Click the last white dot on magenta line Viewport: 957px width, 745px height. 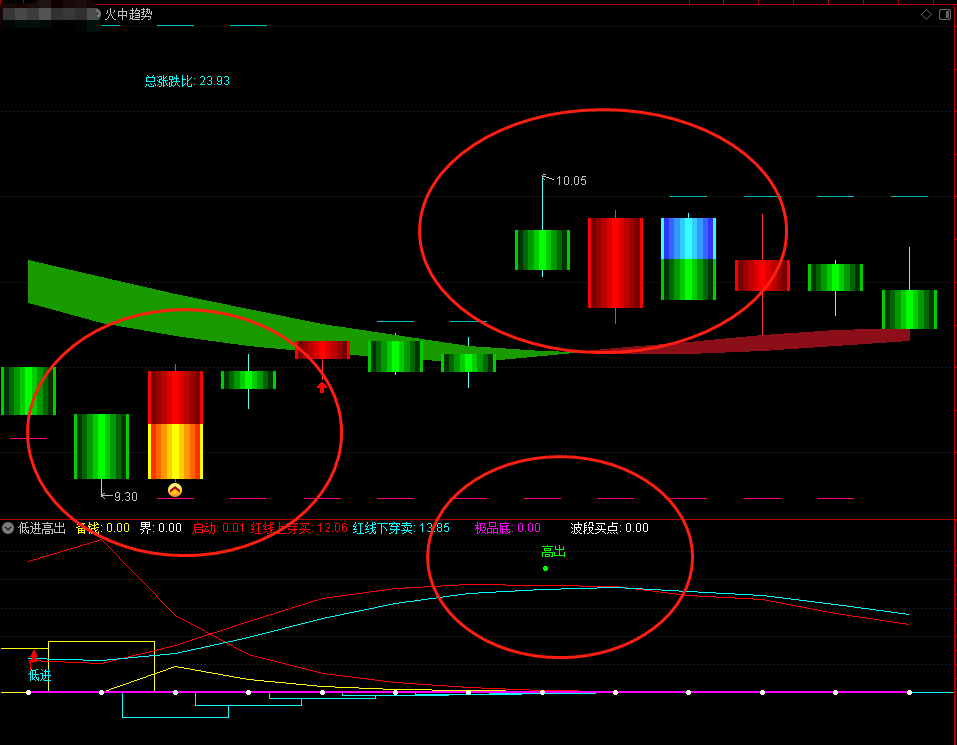tap(909, 692)
